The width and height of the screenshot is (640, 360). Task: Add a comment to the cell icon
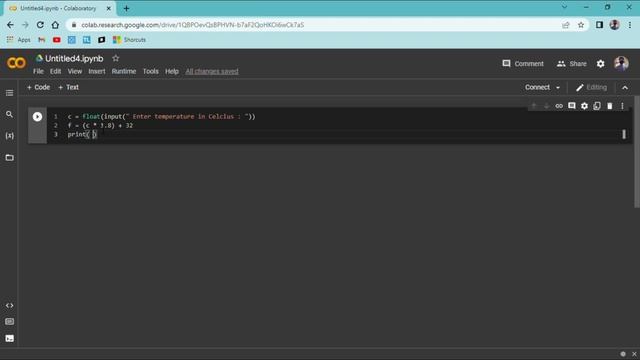(x=571, y=106)
